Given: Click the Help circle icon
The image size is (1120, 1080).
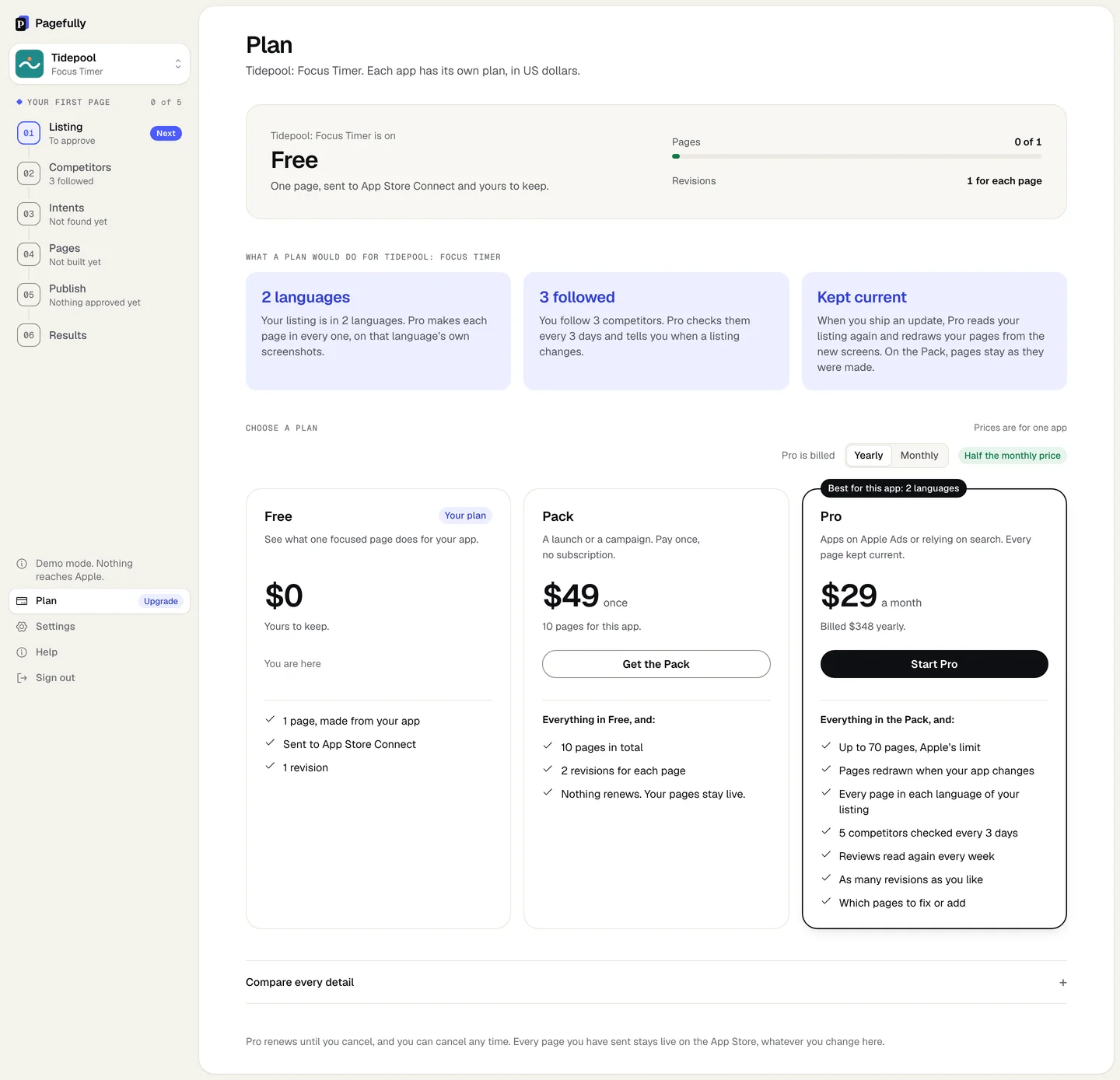Looking at the screenshot, I should [22, 652].
